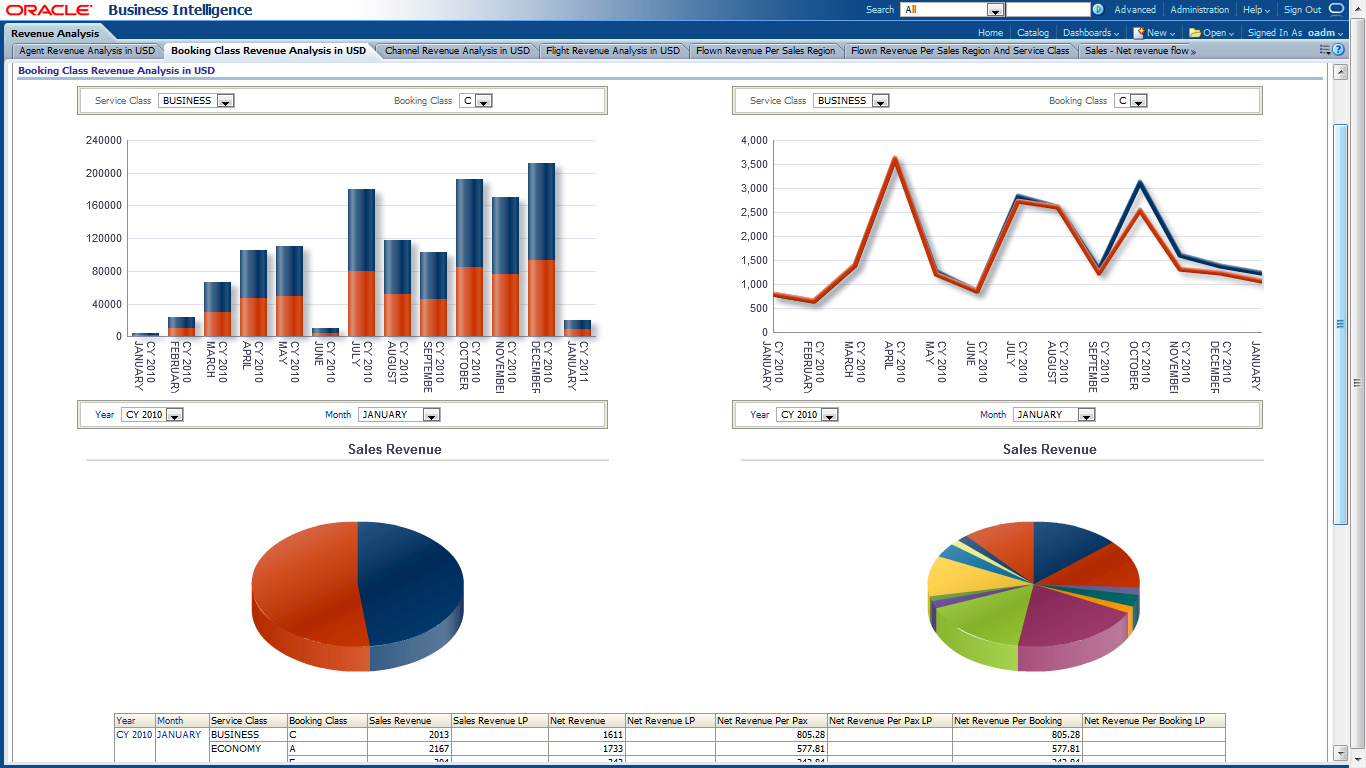
Task: Expand left Year CY 2010 dropdown
Action: click(174, 415)
